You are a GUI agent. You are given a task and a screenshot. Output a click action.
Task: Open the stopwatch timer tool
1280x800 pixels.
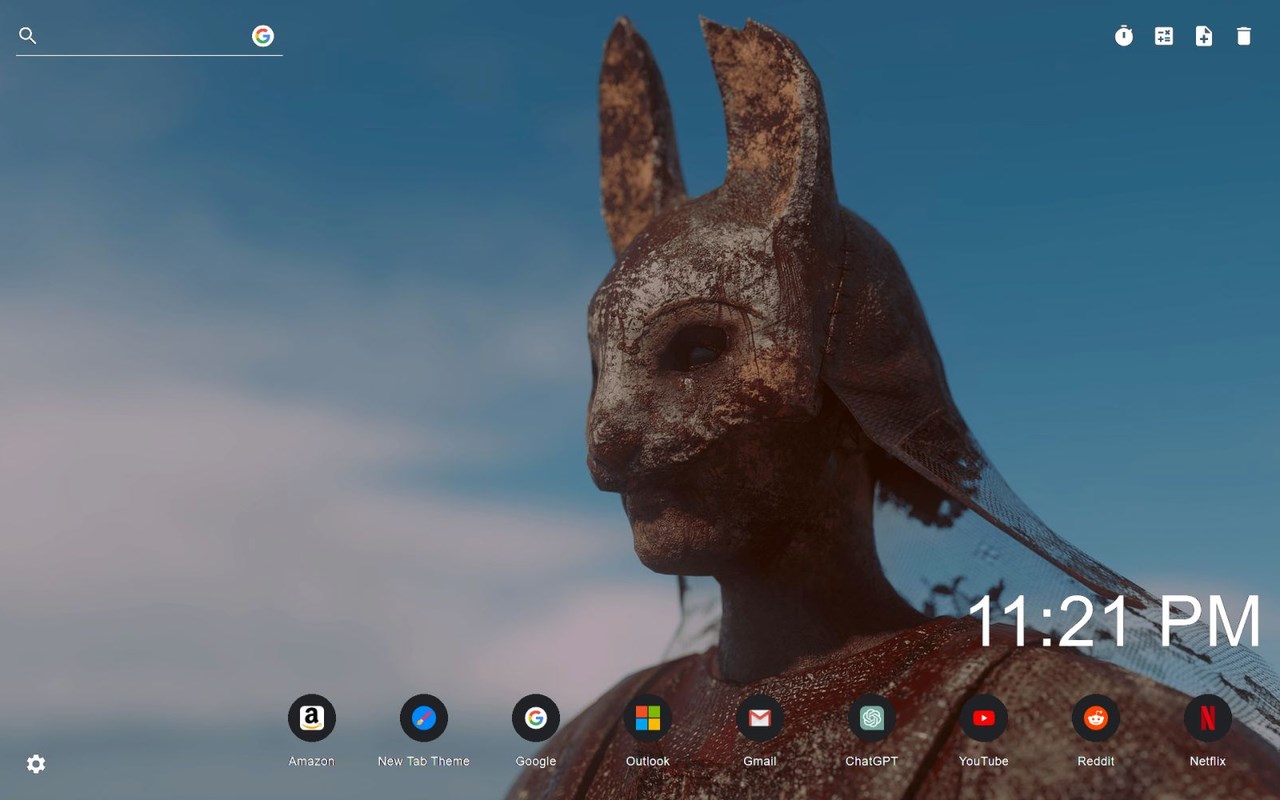click(x=1124, y=36)
